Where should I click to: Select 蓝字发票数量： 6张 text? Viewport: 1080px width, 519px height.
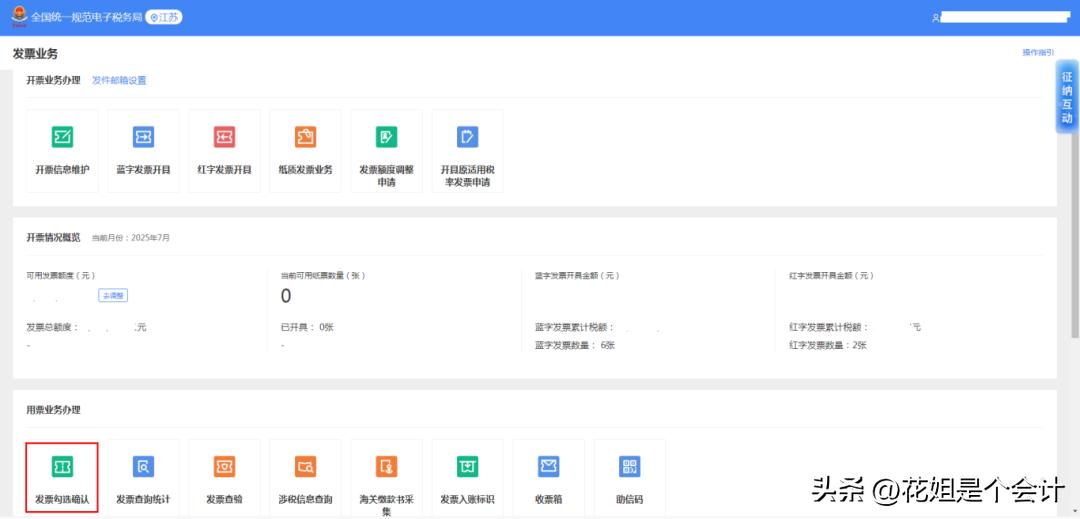click(575, 345)
